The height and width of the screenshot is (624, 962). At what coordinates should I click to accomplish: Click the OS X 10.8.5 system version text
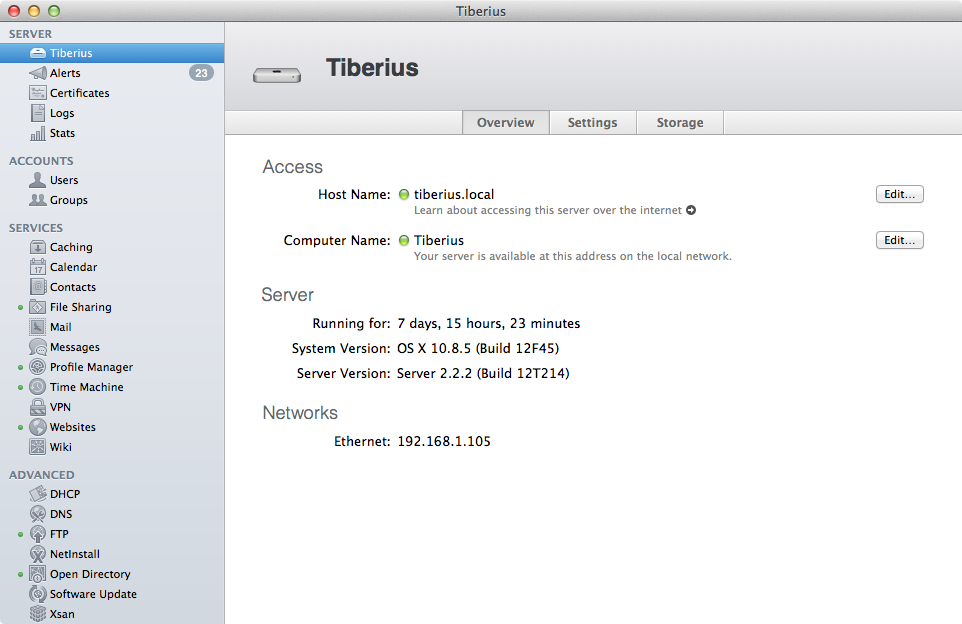pyautogui.click(x=478, y=349)
